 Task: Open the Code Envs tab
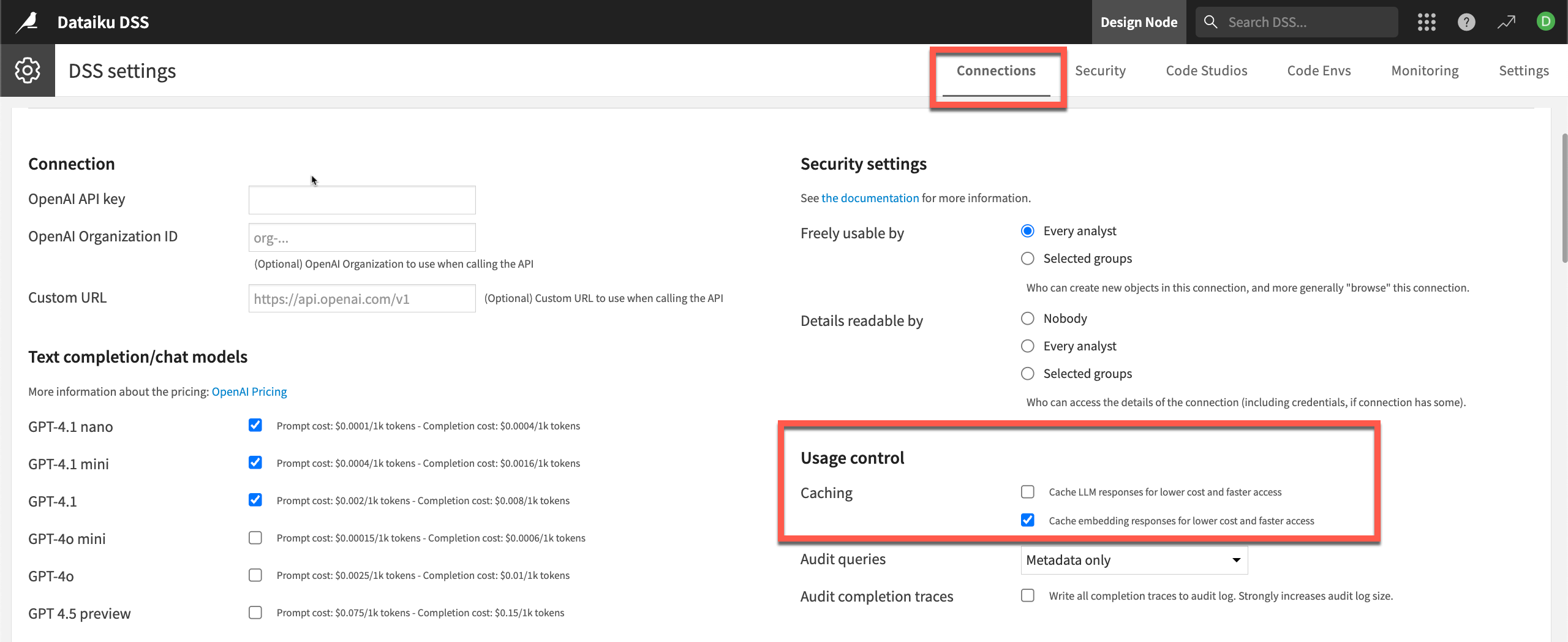[x=1318, y=70]
